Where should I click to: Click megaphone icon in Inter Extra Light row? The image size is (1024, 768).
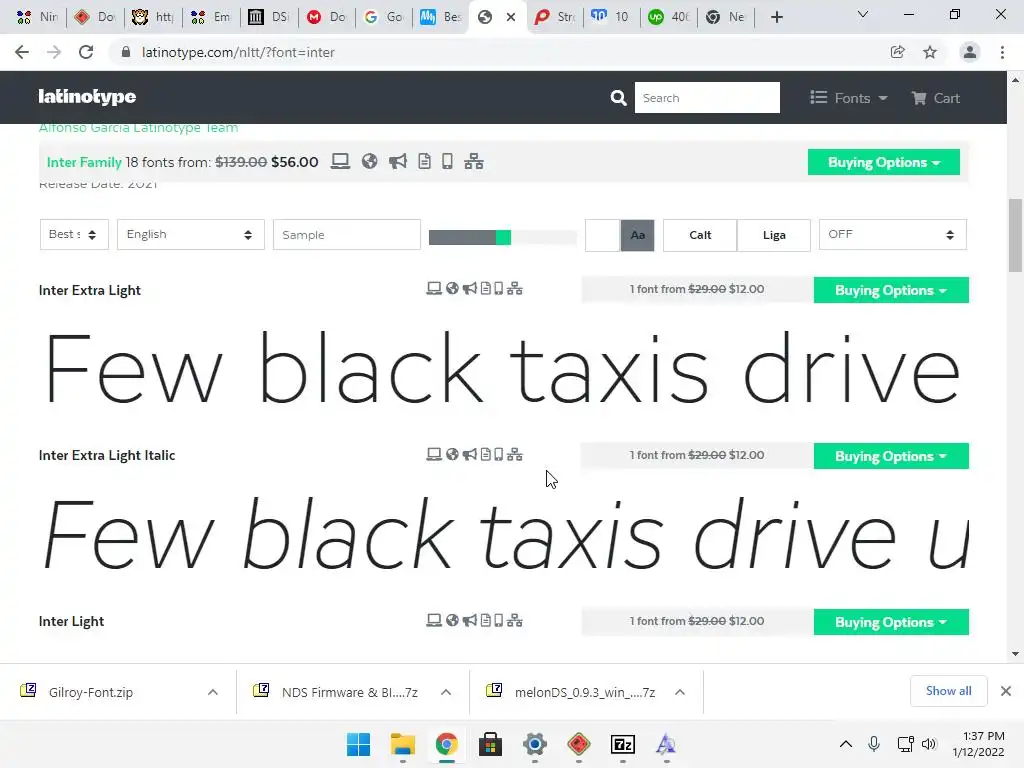tap(470, 289)
